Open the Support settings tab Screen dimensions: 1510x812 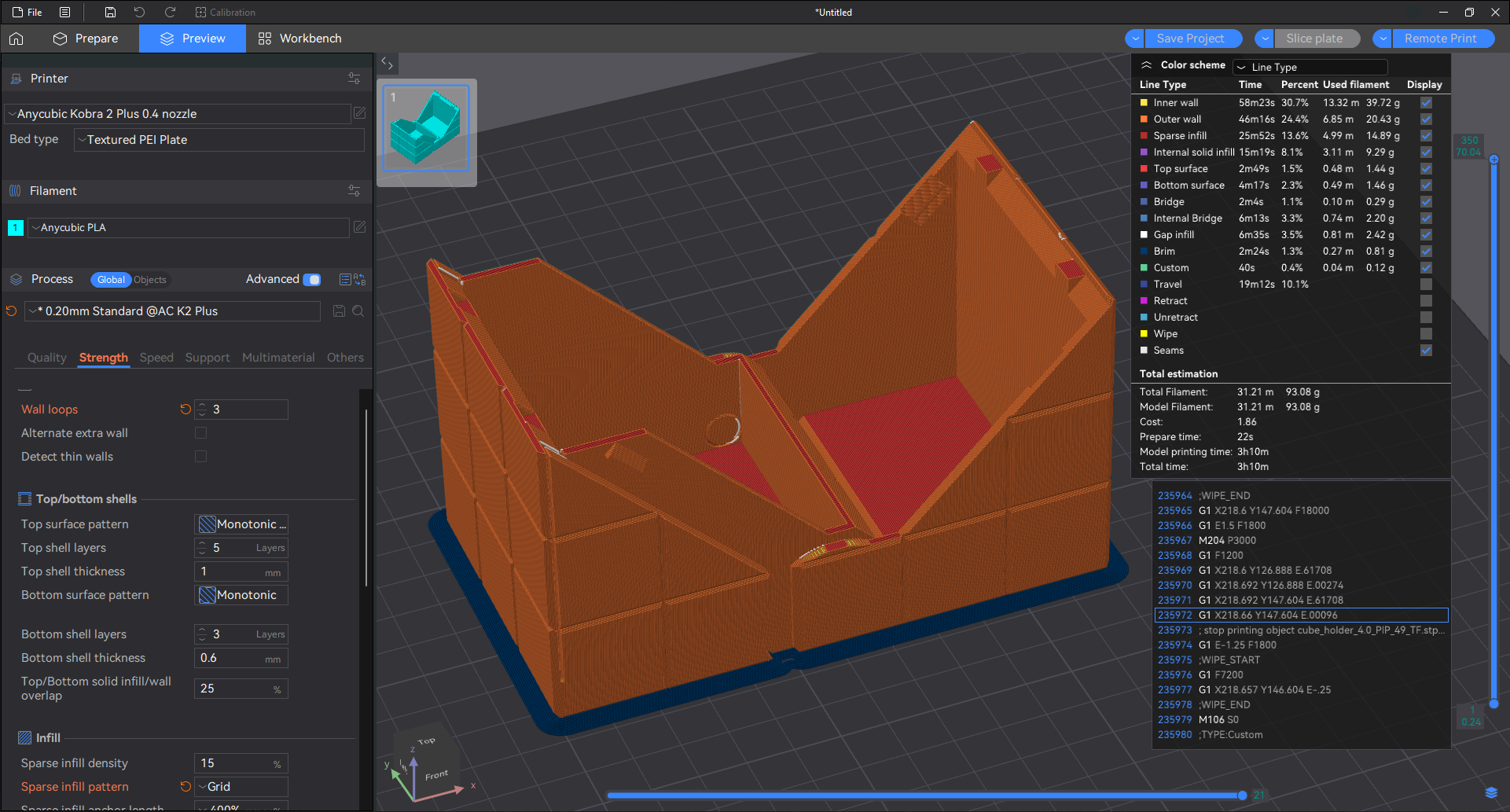tap(208, 358)
